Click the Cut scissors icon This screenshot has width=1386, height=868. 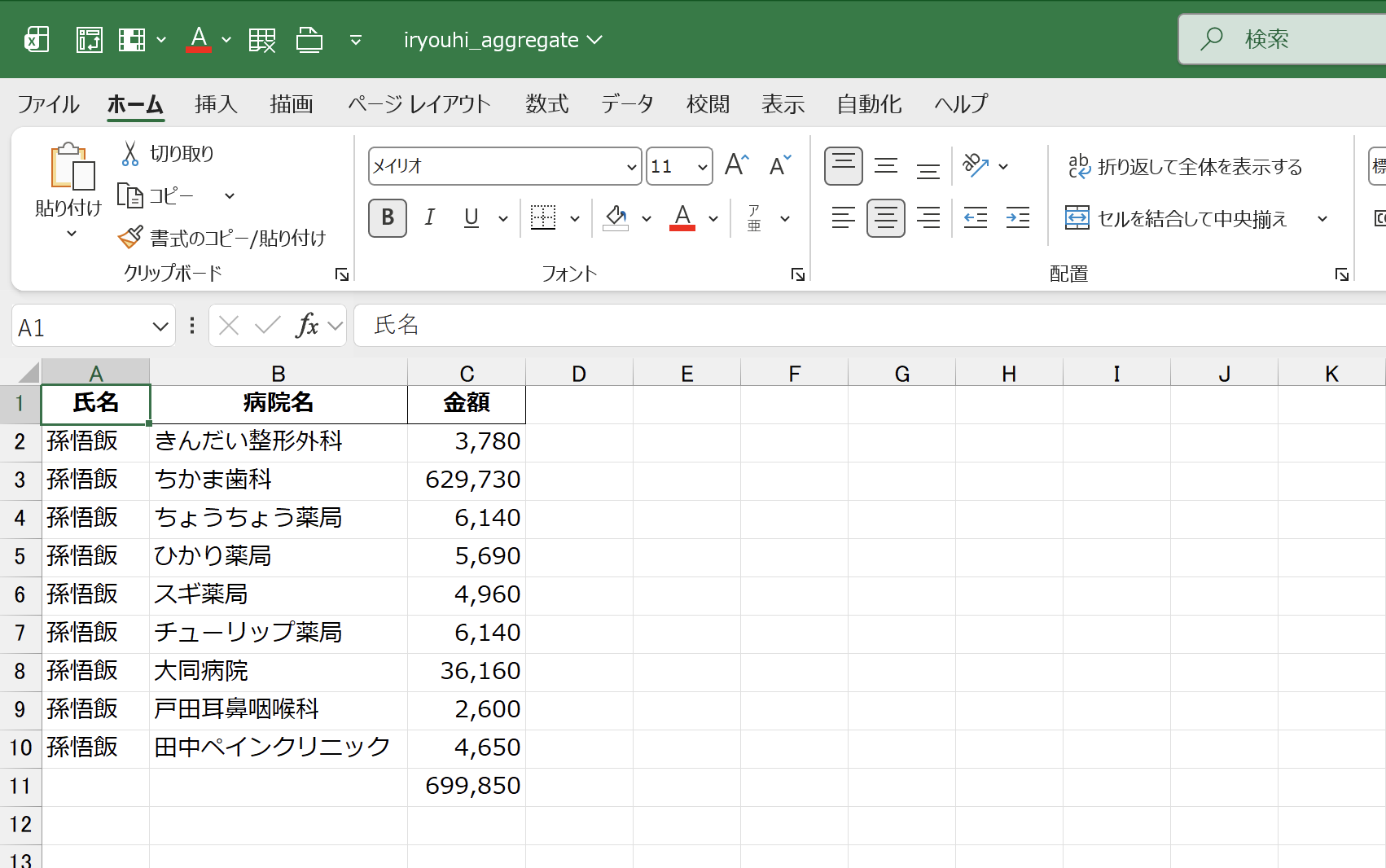point(130,153)
